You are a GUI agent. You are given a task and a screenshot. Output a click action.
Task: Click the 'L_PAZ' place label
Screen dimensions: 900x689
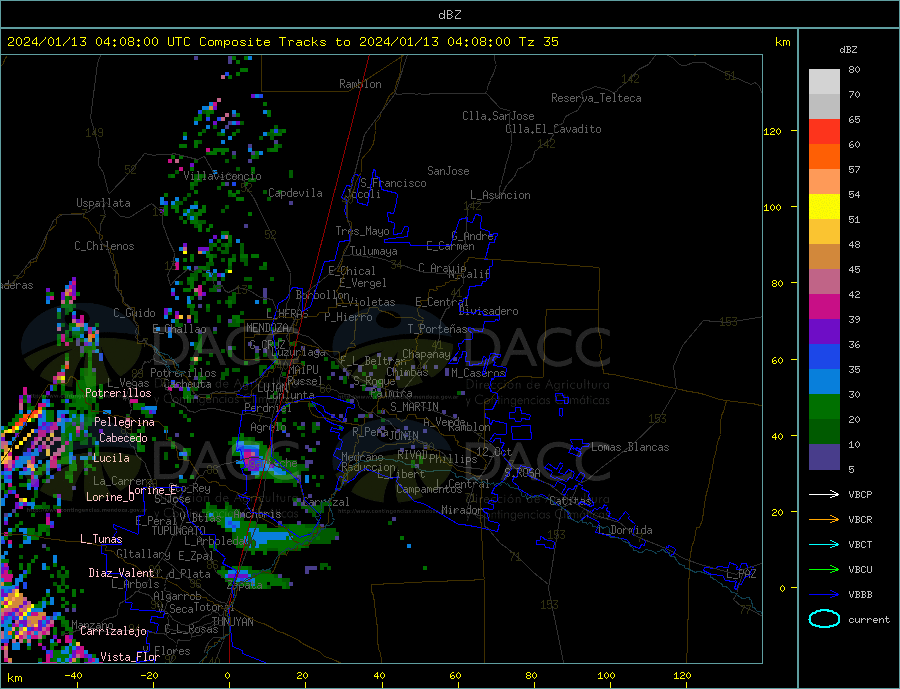tap(741, 574)
